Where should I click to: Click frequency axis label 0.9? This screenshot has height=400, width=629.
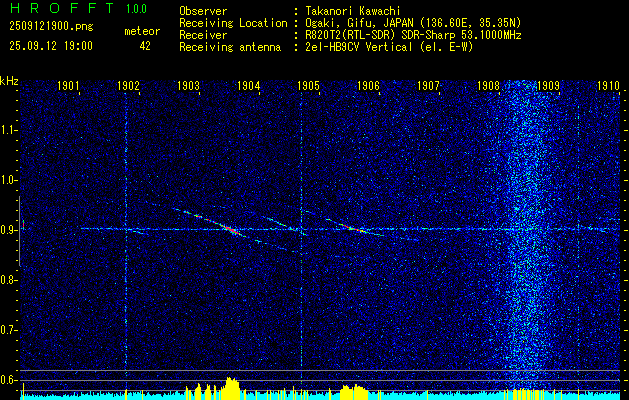(9, 230)
